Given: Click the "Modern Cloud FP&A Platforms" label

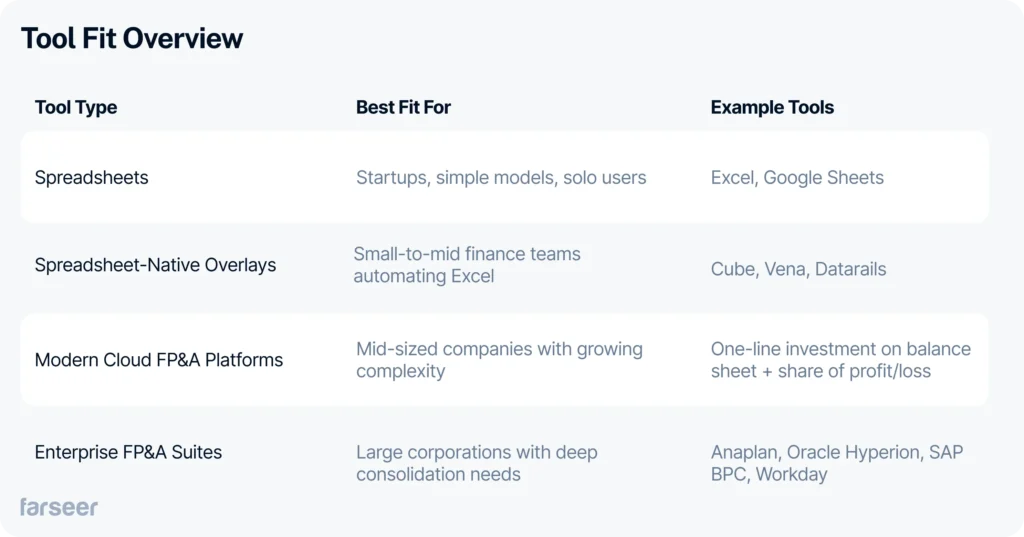Looking at the screenshot, I should point(159,360).
